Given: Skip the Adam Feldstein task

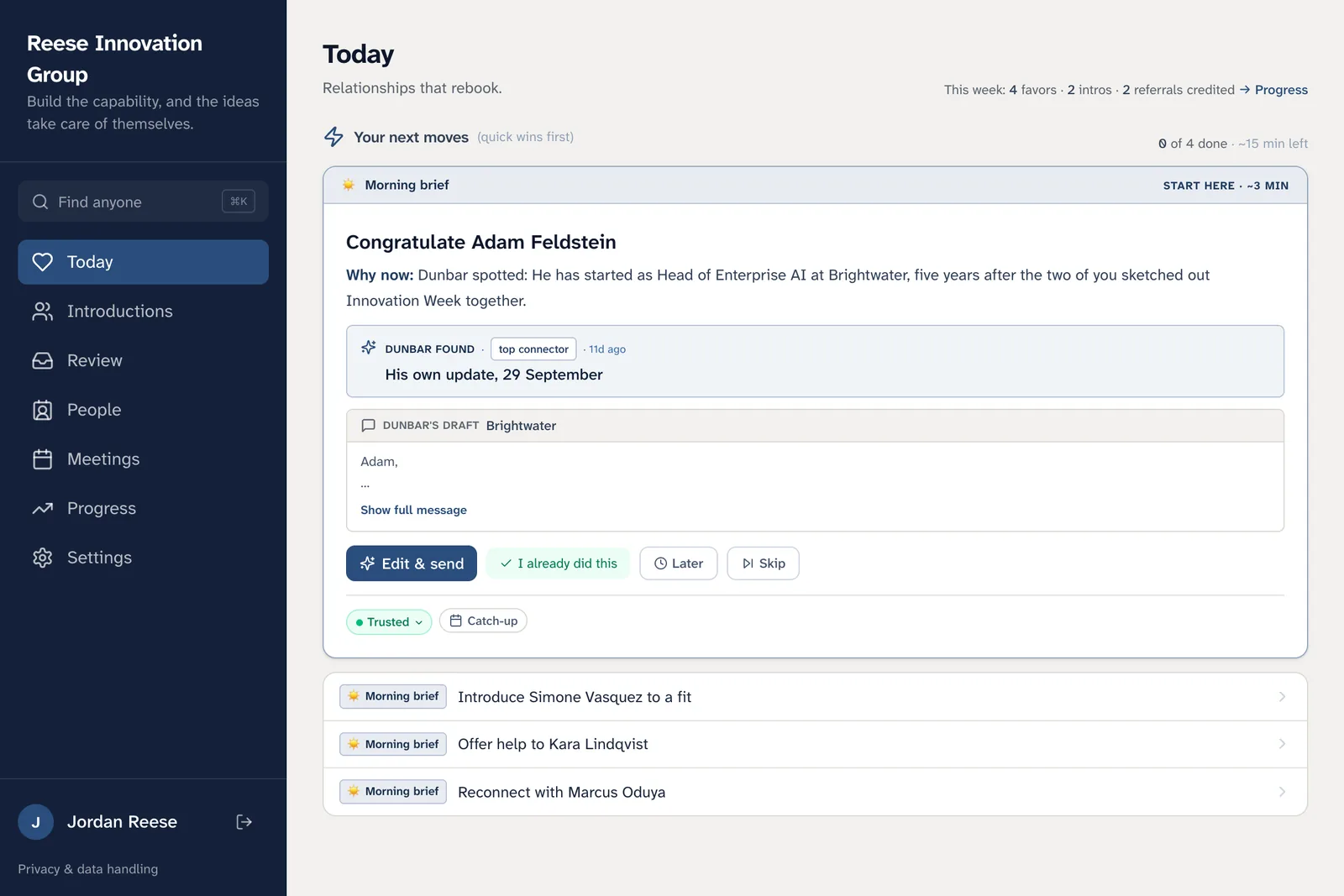Looking at the screenshot, I should (x=764, y=563).
